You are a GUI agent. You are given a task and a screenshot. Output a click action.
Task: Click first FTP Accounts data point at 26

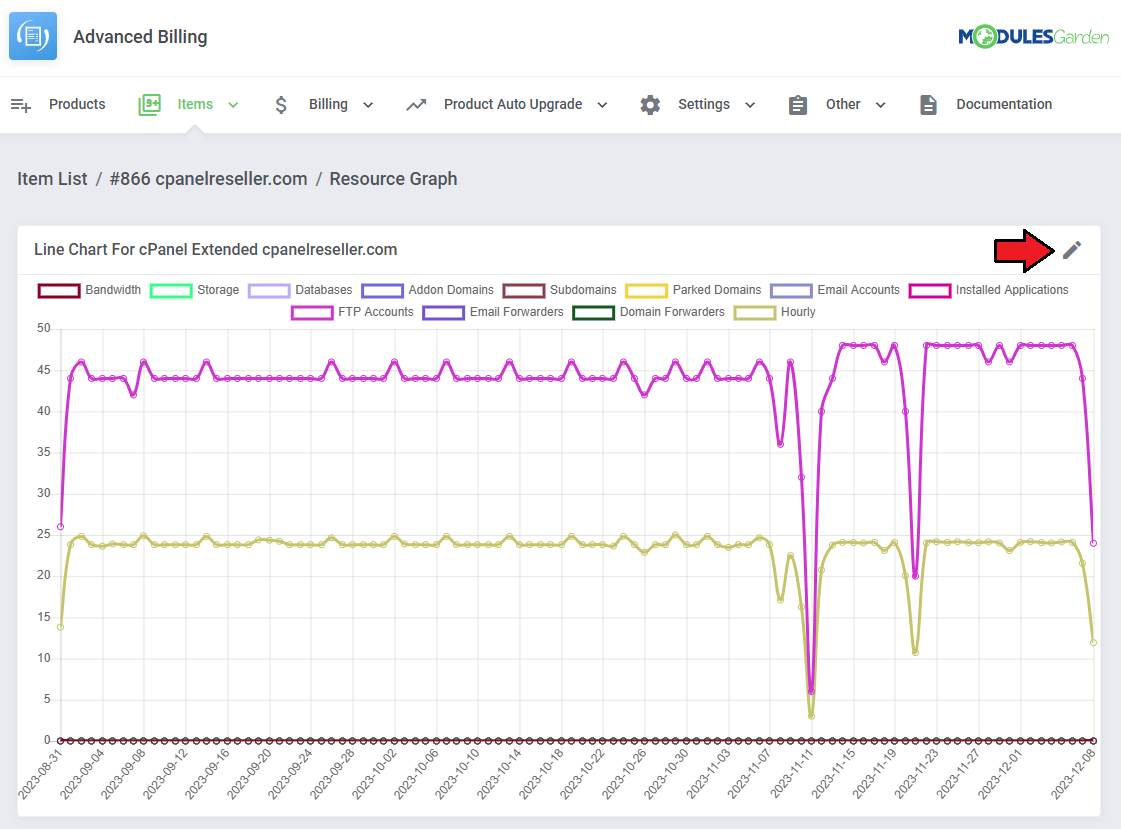(61, 527)
